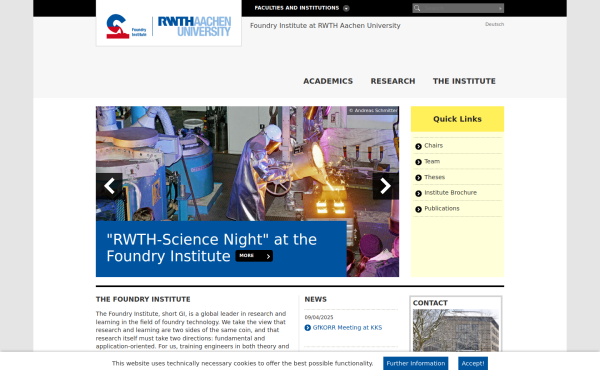This screenshot has height=375, width=600.
Task: Click the arrow icon beside Team
Action: tap(418, 162)
